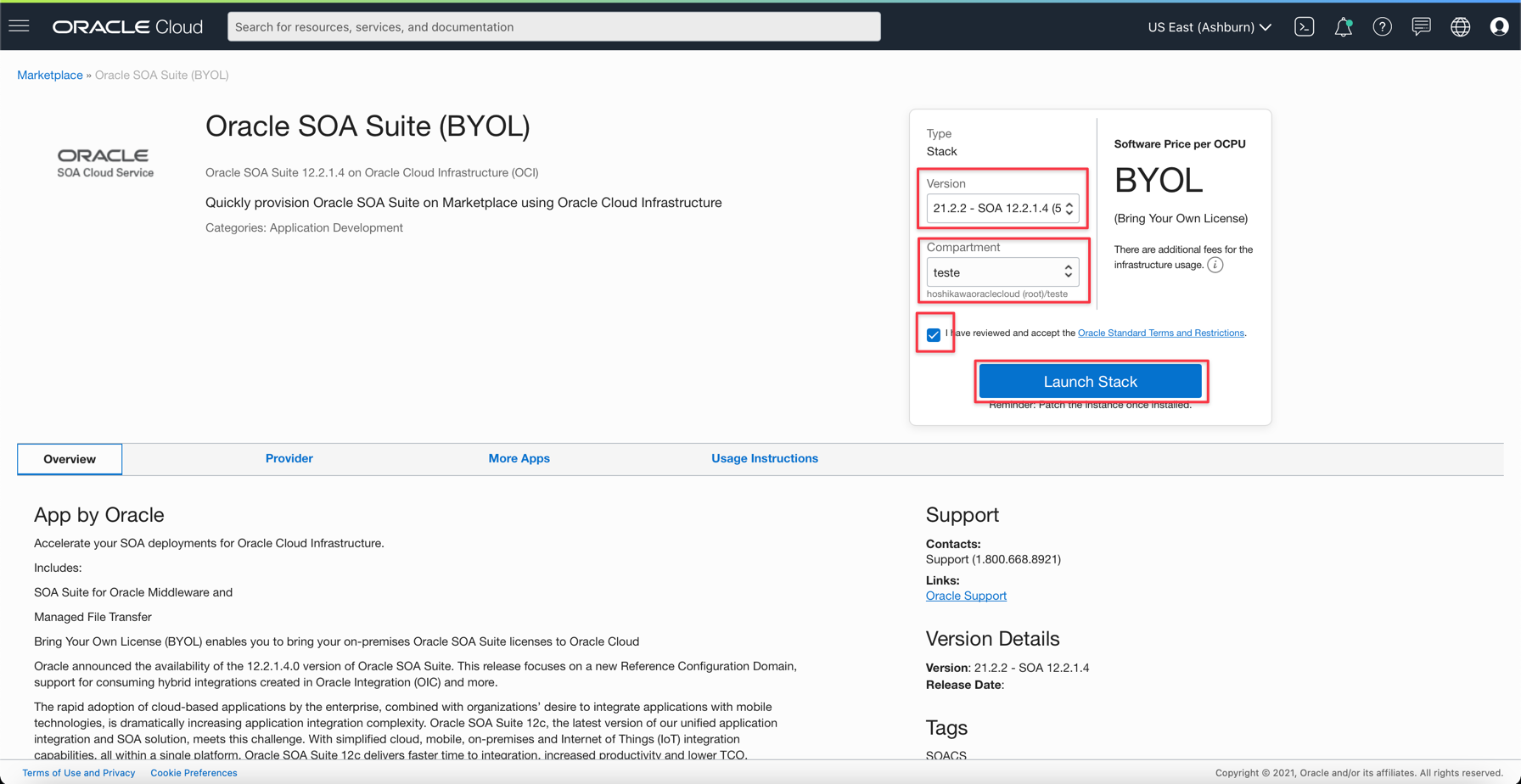Click 'Managed File Transfer' text
Screen dimensions: 1521x784
coord(93,617)
